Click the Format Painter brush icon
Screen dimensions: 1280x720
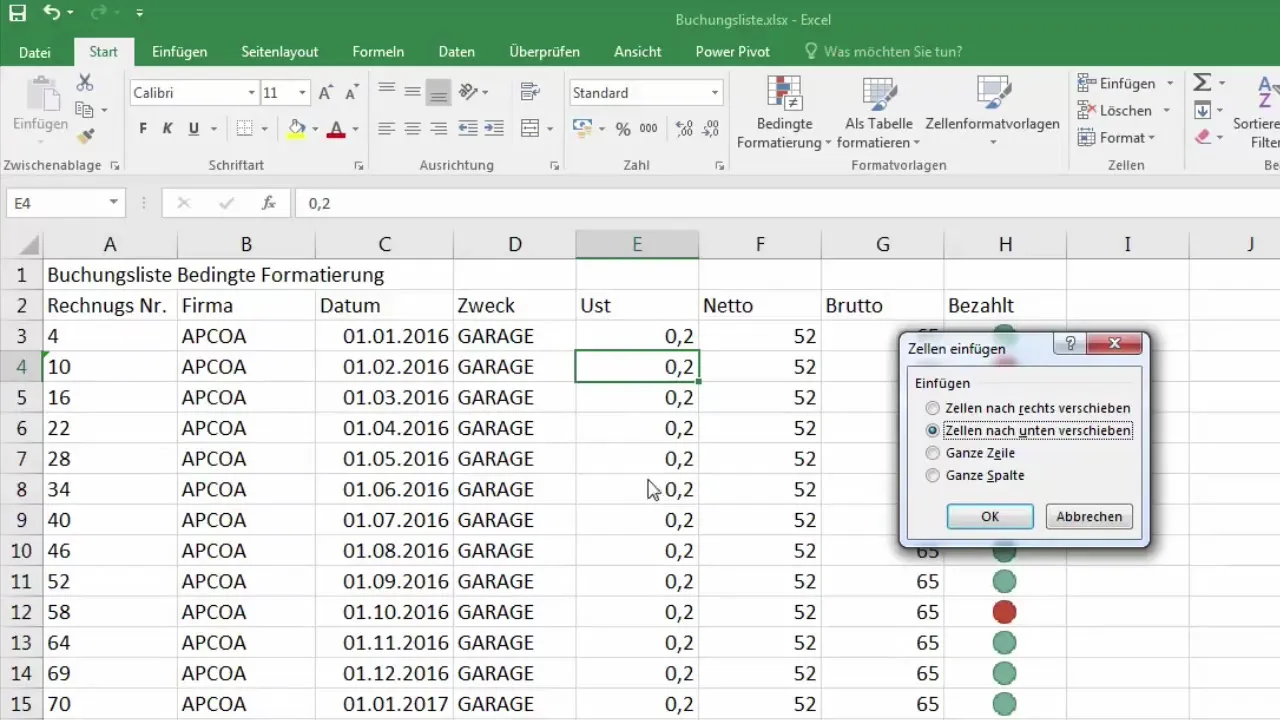pos(85,135)
